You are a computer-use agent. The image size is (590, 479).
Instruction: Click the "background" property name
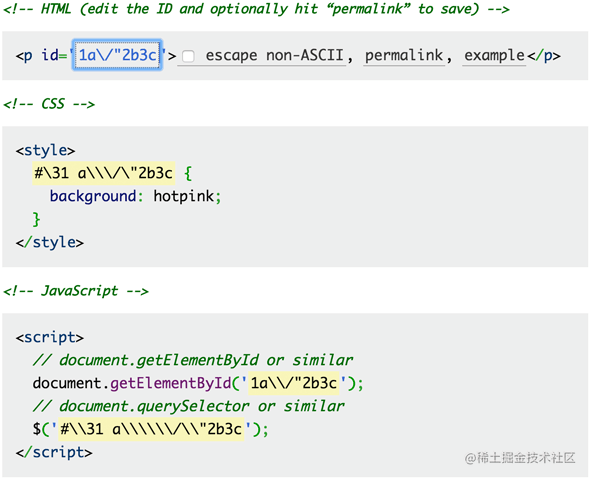pos(93,196)
